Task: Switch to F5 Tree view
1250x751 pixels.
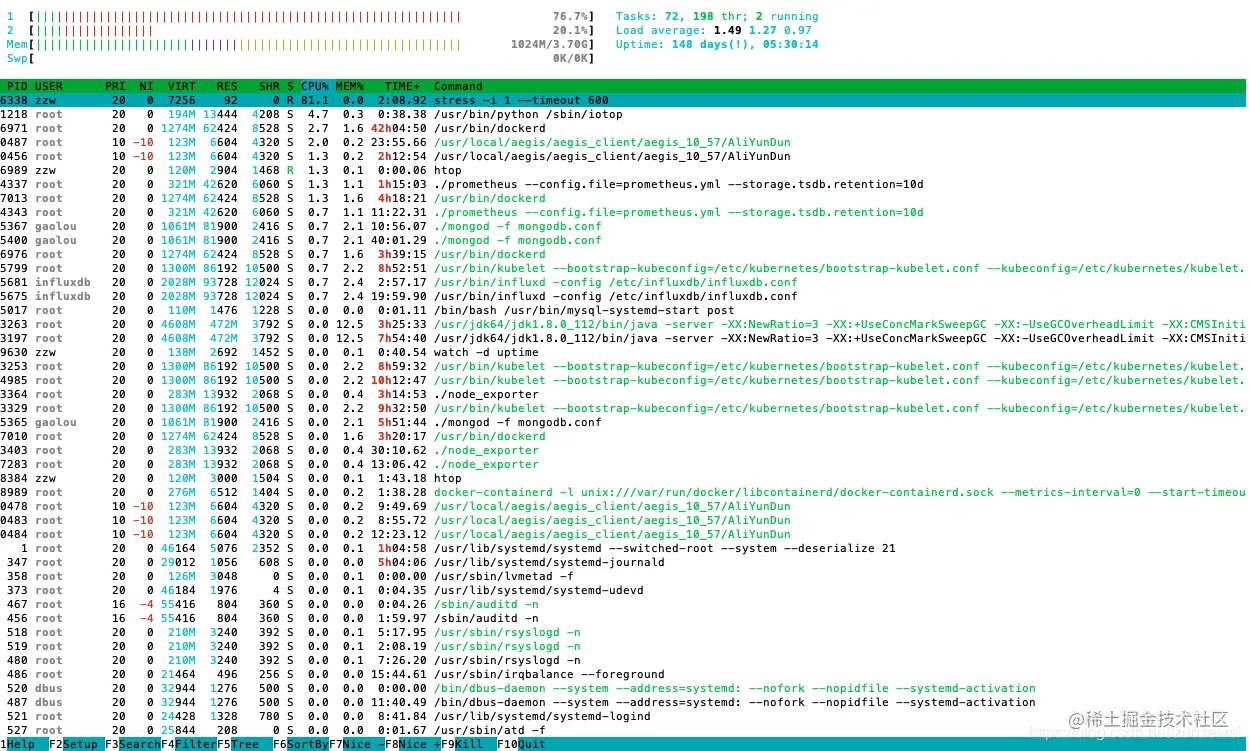Action: [240, 744]
